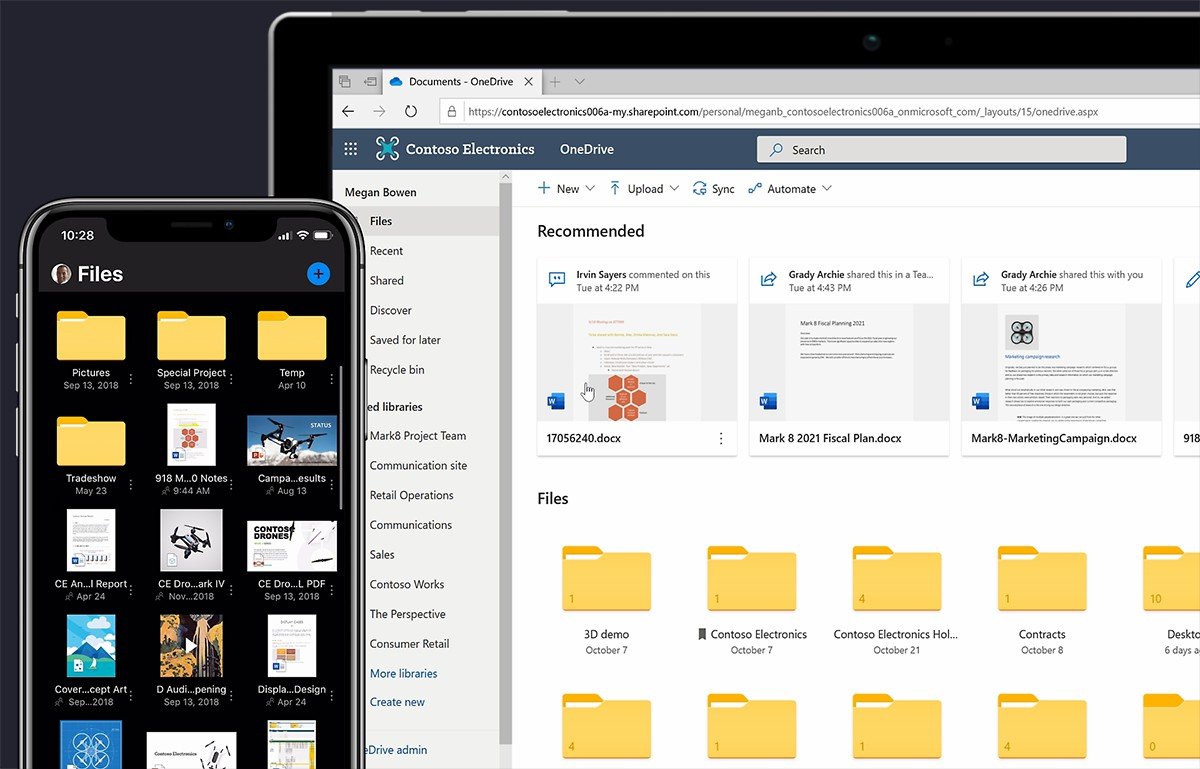The image size is (1200, 769).
Task: Open CE An...l Report file on phone
Action: coord(91,540)
